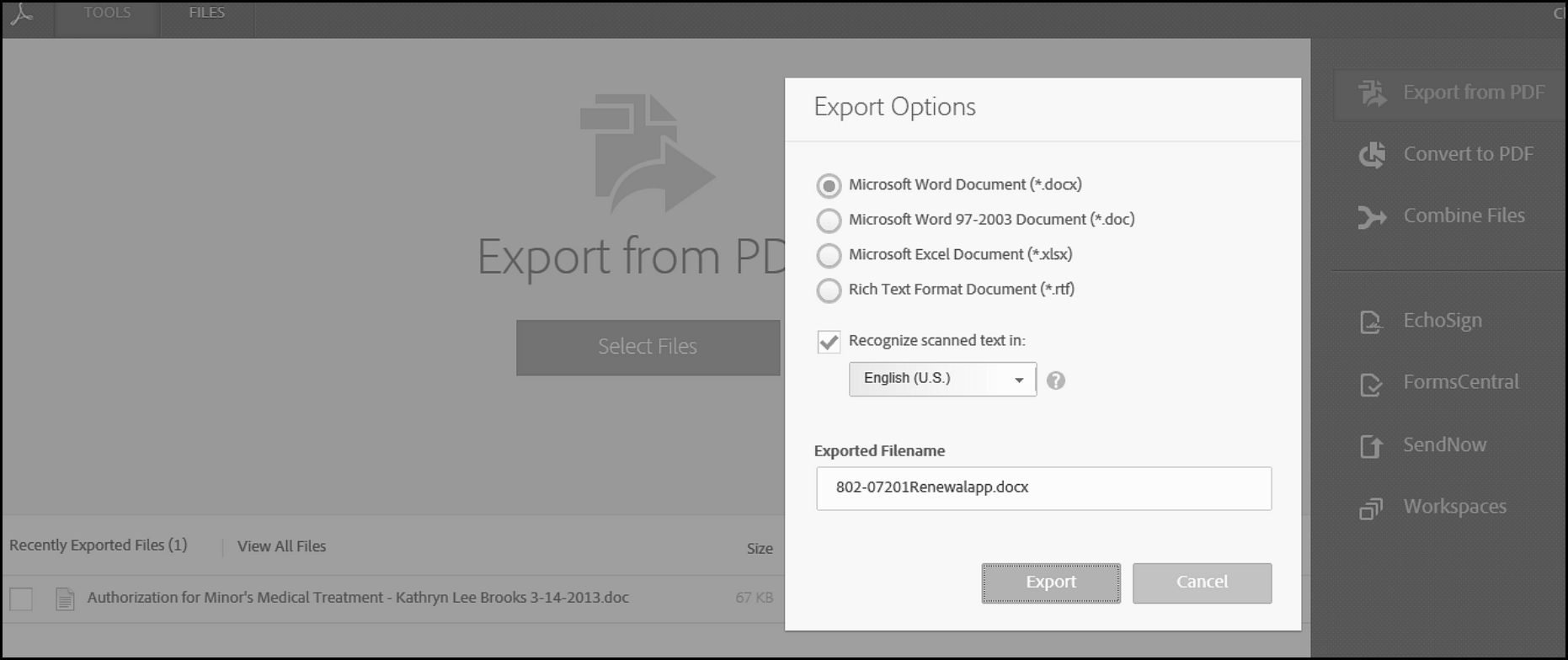Image resolution: width=1568 pixels, height=660 pixels.
Task: Choose Microsoft Excel Document (*.xlsx) option
Action: click(x=829, y=255)
